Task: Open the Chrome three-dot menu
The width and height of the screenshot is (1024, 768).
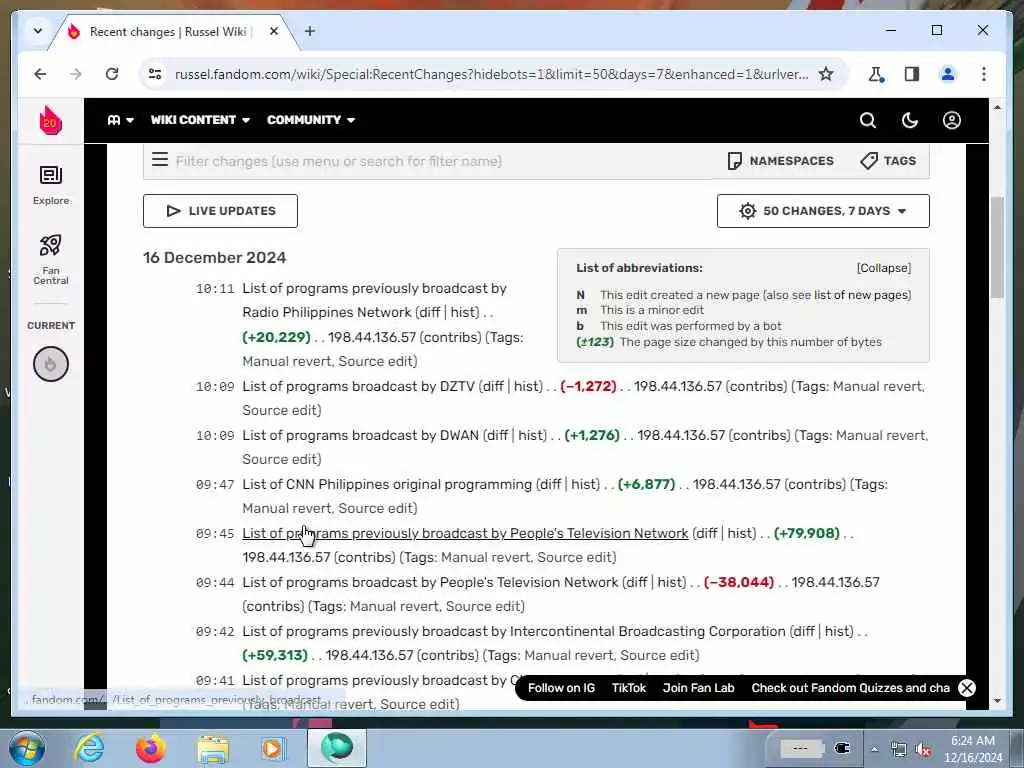Action: 984,74
